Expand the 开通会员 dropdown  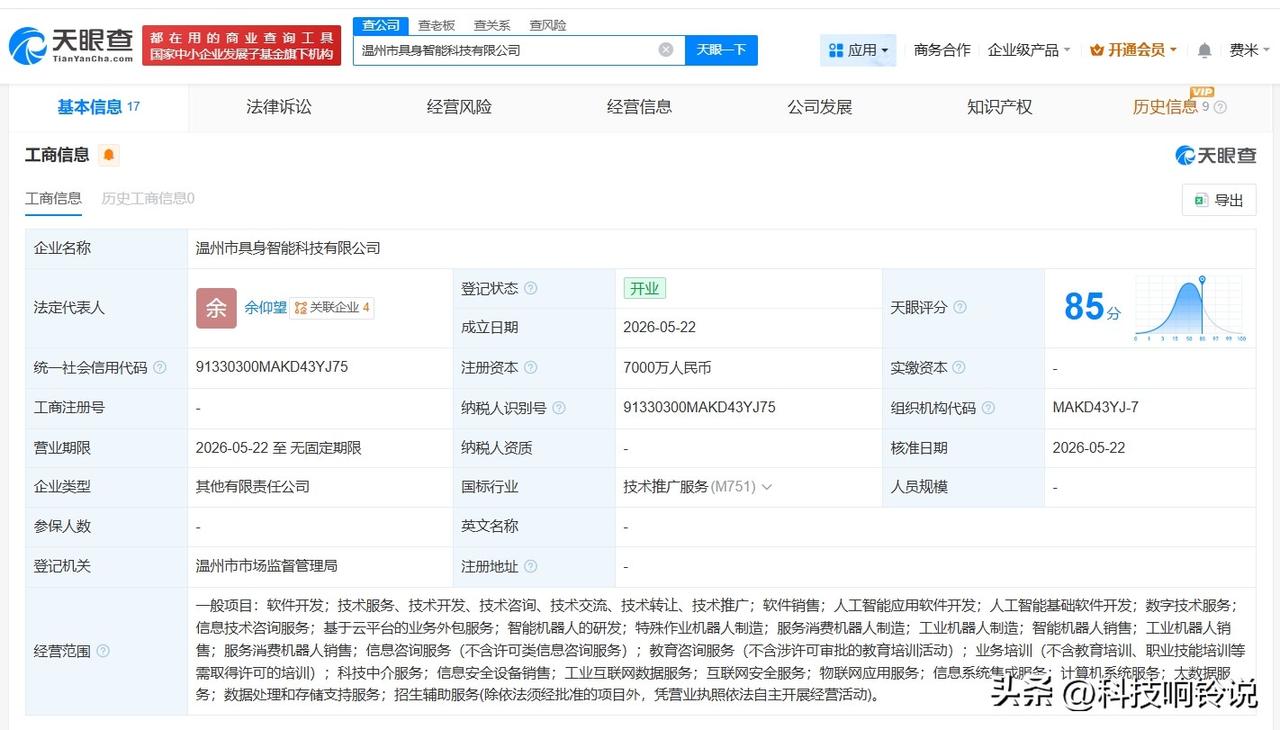point(1134,50)
